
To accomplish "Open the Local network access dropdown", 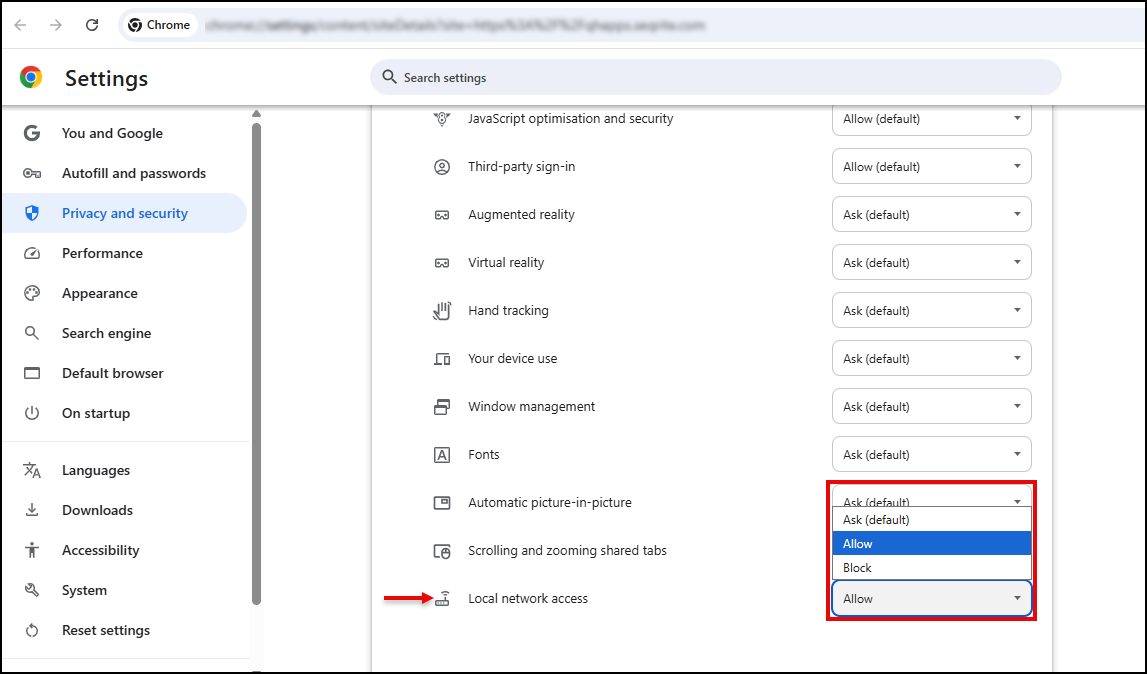I will coord(931,599).
